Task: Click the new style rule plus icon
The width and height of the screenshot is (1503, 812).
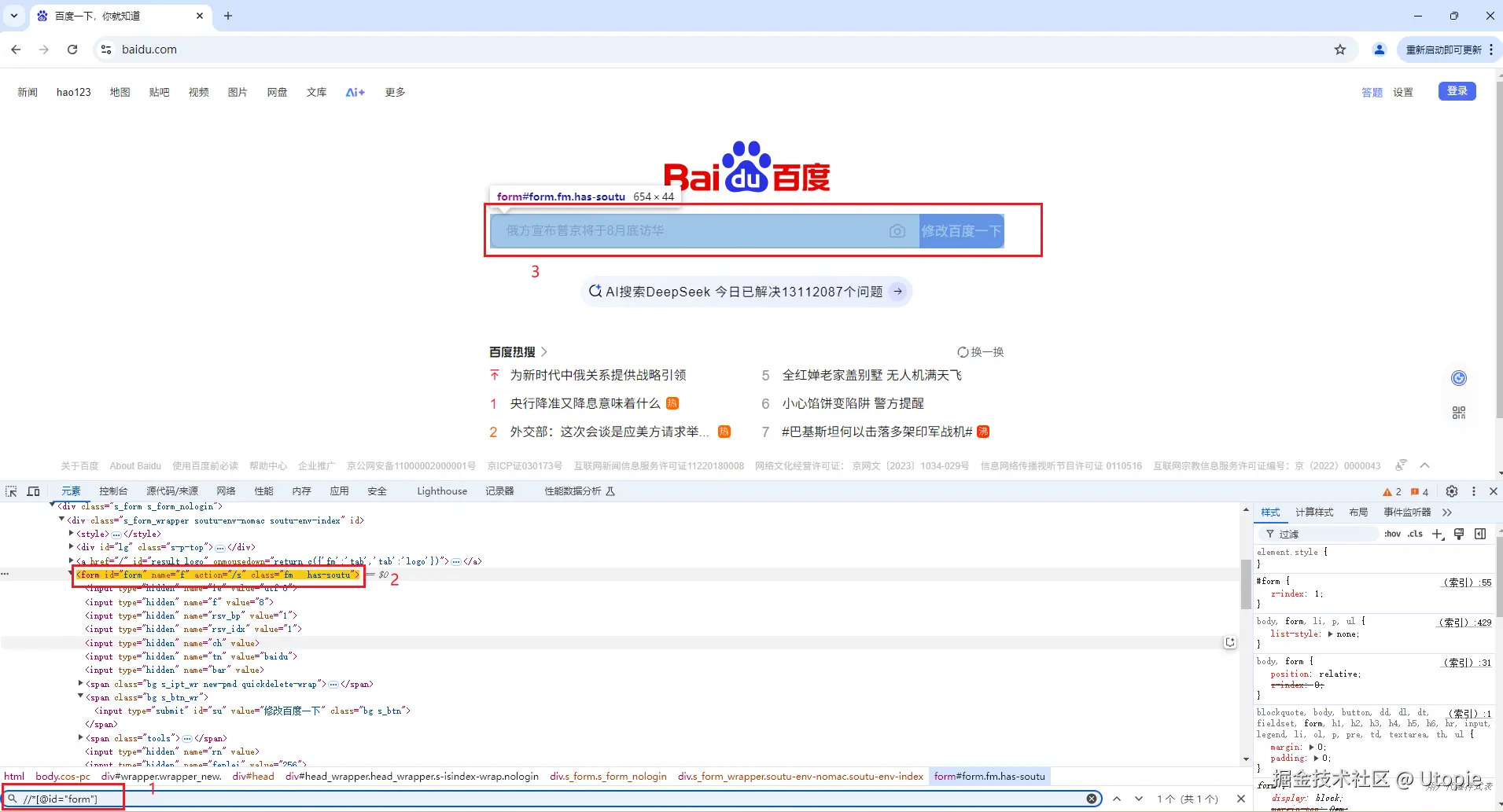Action: 1438,534
